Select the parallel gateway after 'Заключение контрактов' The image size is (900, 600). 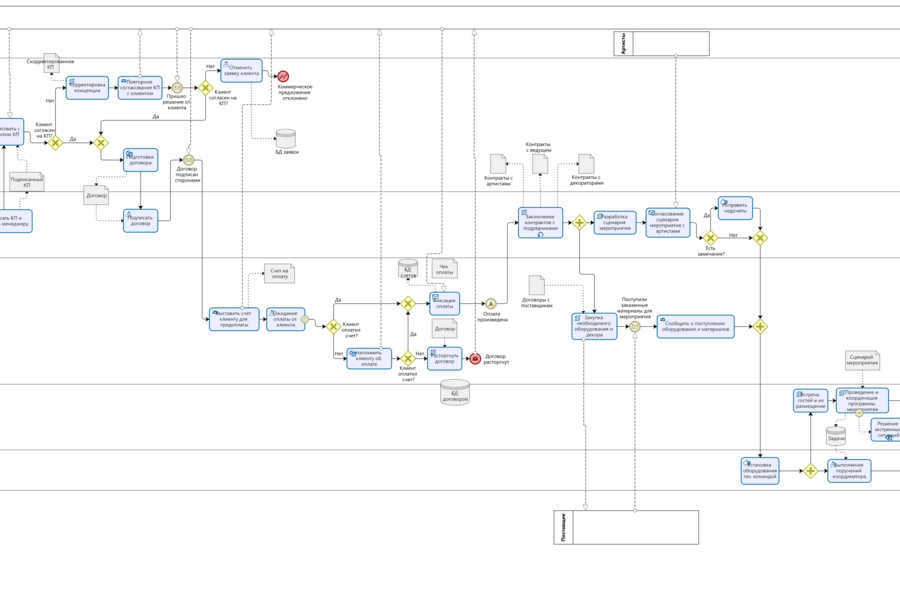(x=579, y=223)
